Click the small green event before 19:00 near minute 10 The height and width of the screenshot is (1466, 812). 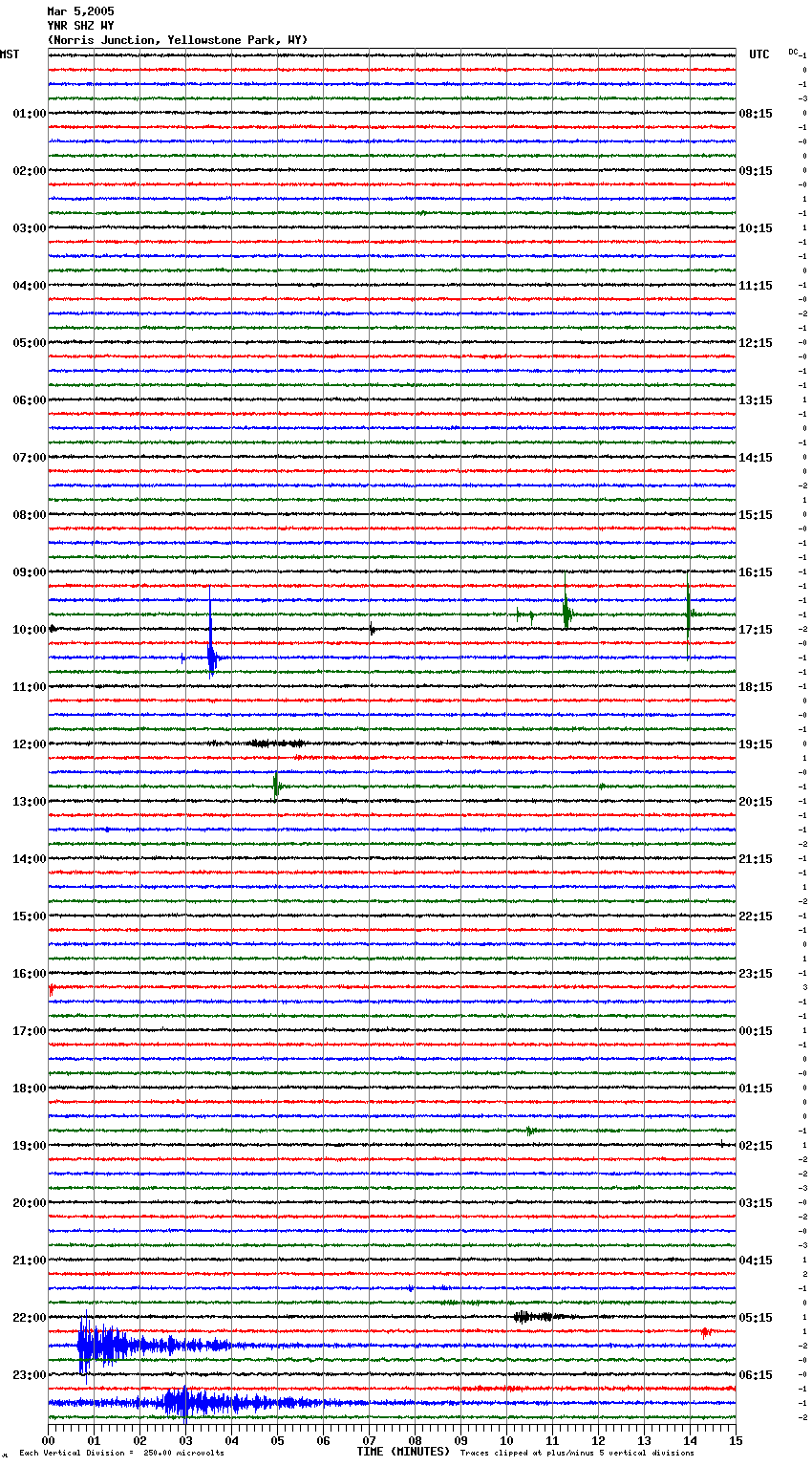pos(531,1131)
